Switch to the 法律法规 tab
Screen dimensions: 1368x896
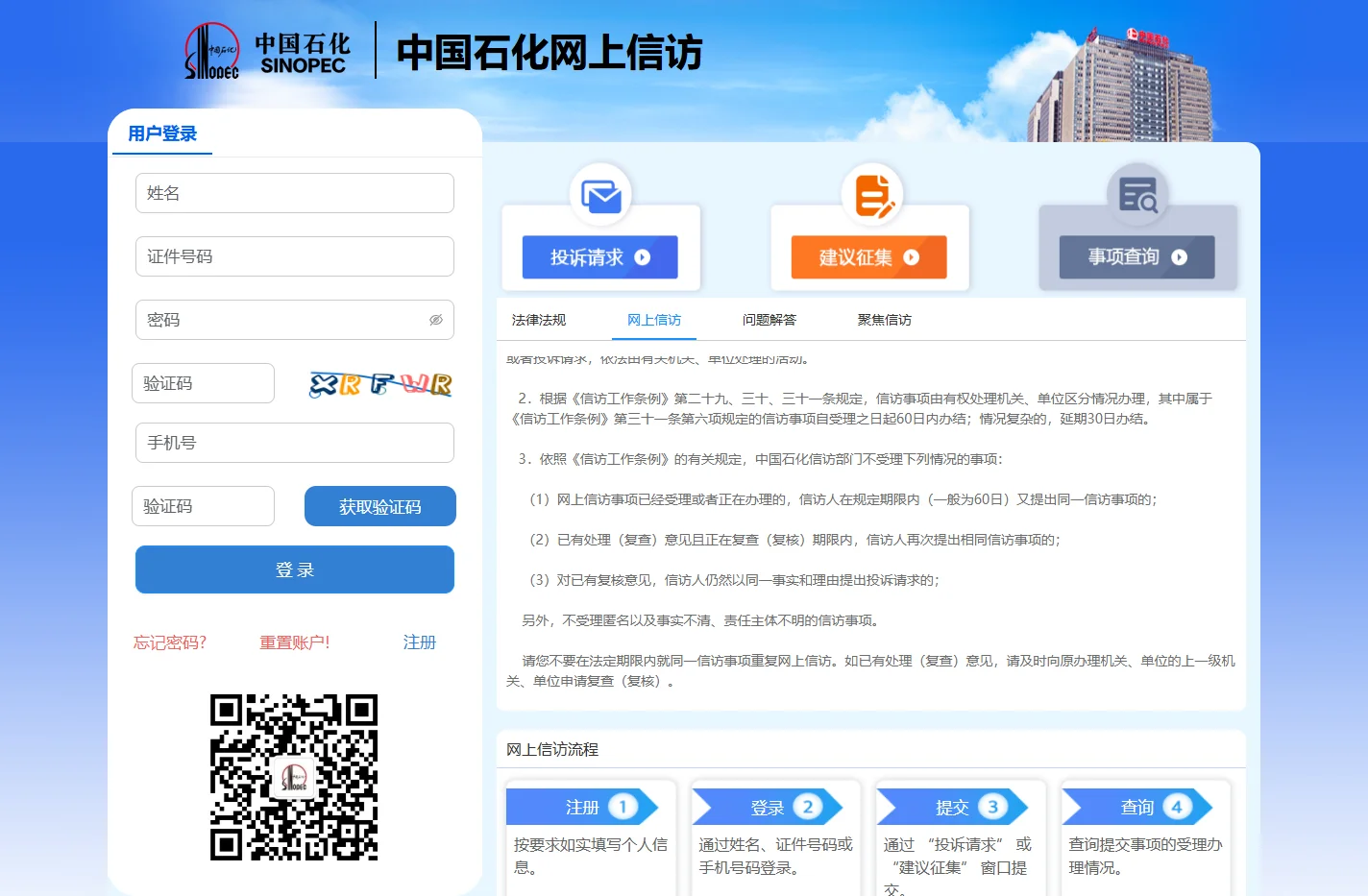(x=539, y=320)
